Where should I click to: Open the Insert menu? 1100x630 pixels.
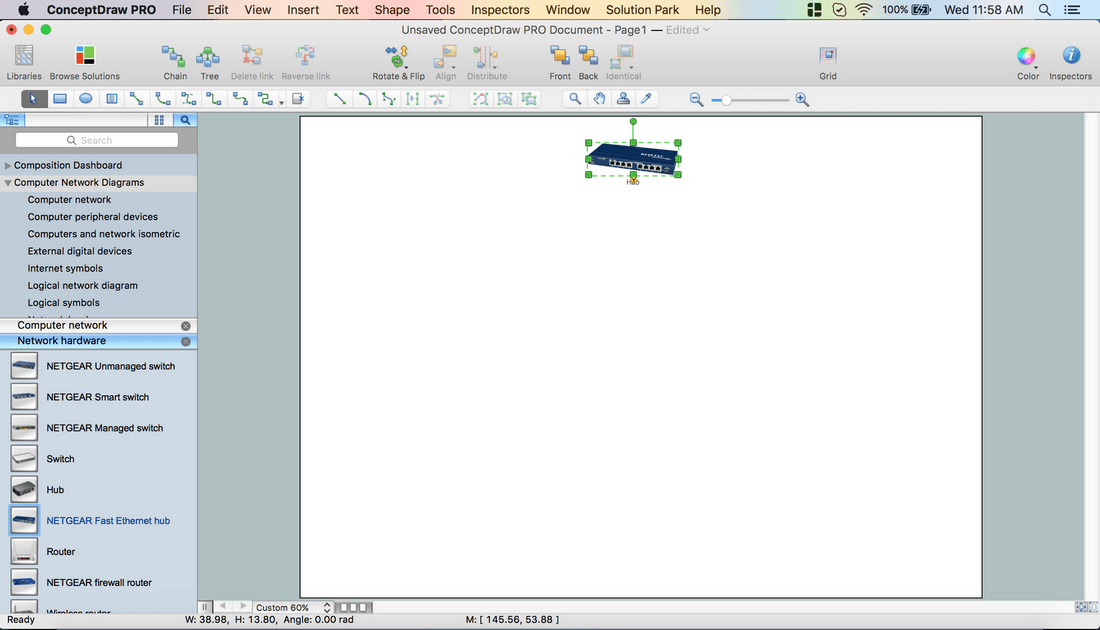click(303, 10)
